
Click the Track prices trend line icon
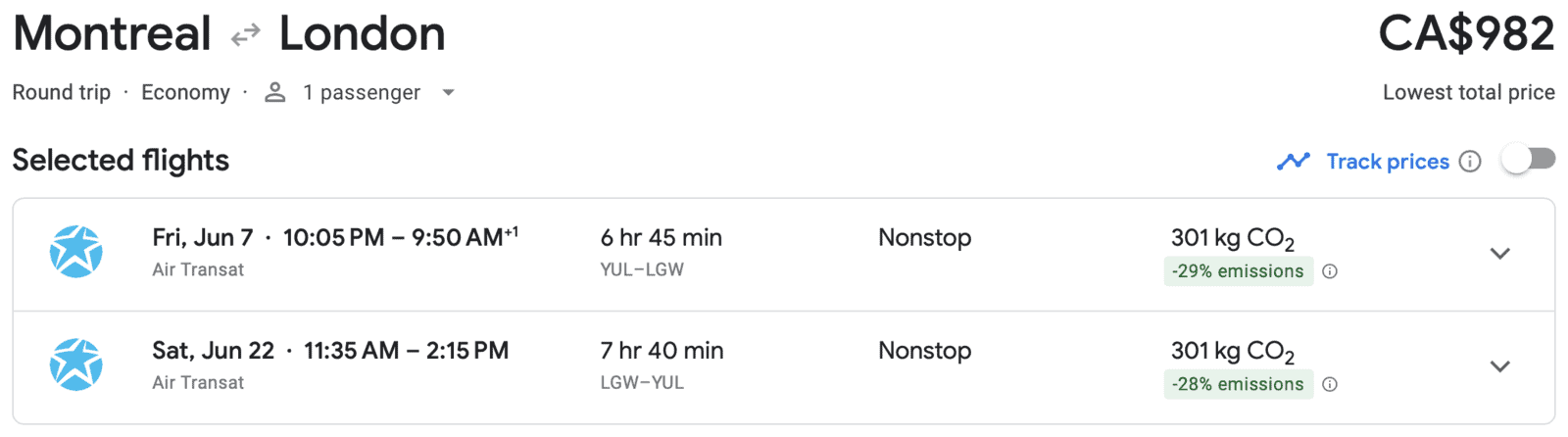(x=1294, y=162)
